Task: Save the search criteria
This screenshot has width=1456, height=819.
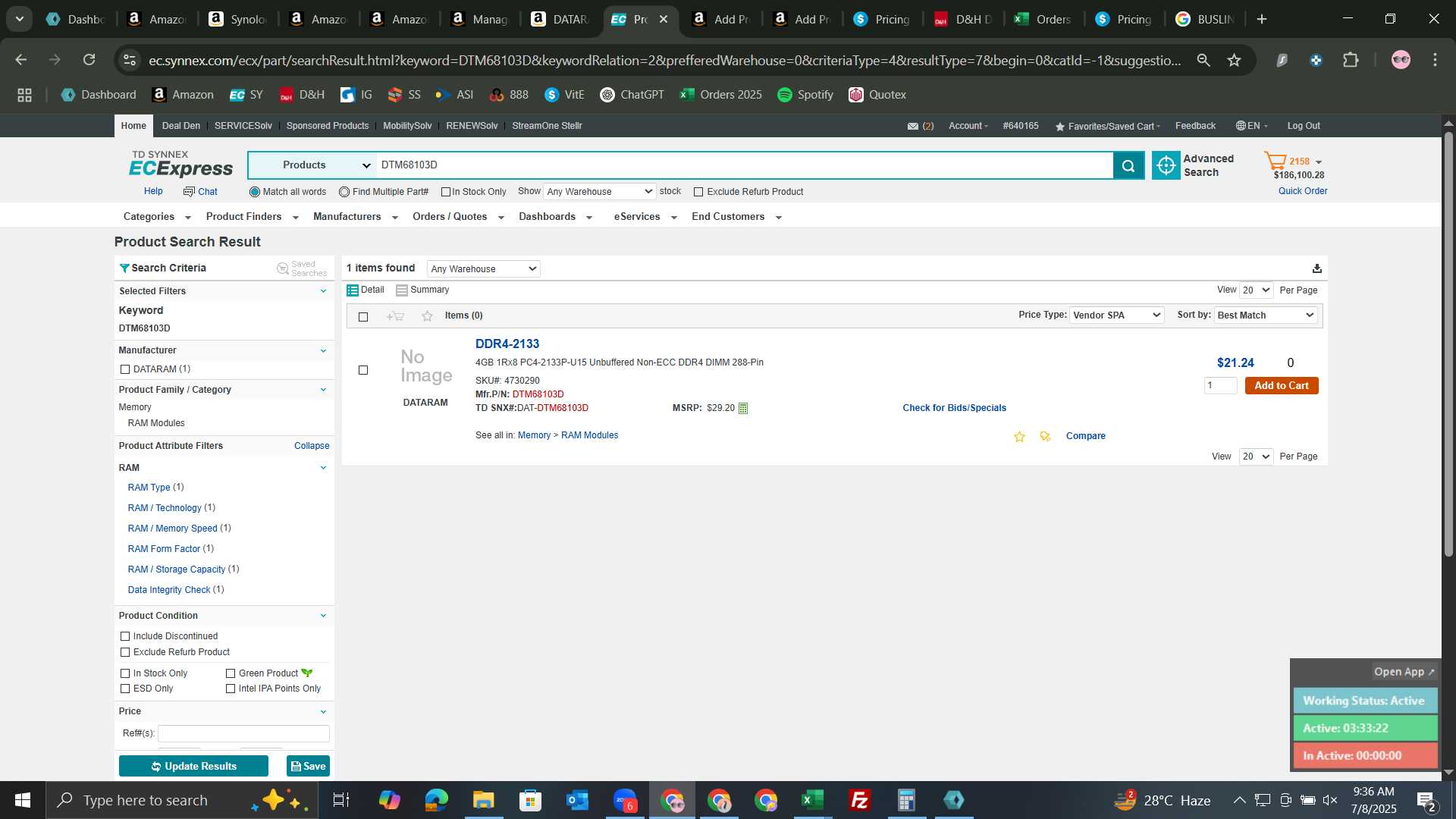Action: pos(308,767)
